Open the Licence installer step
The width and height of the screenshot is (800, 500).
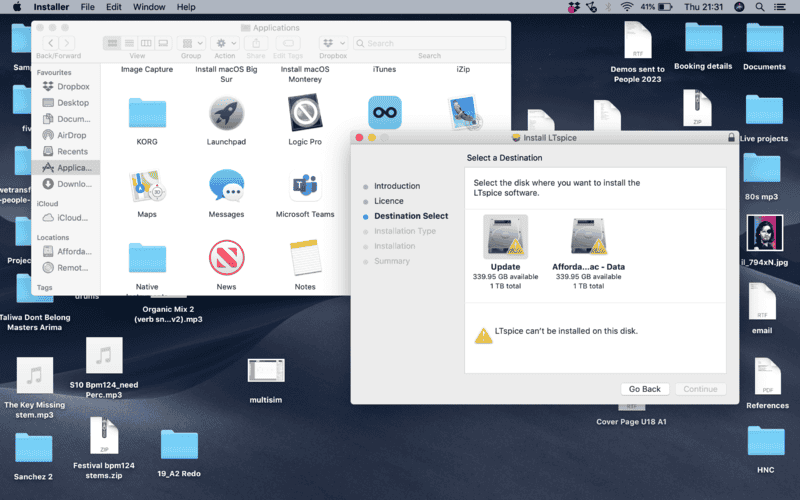[x=389, y=201]
